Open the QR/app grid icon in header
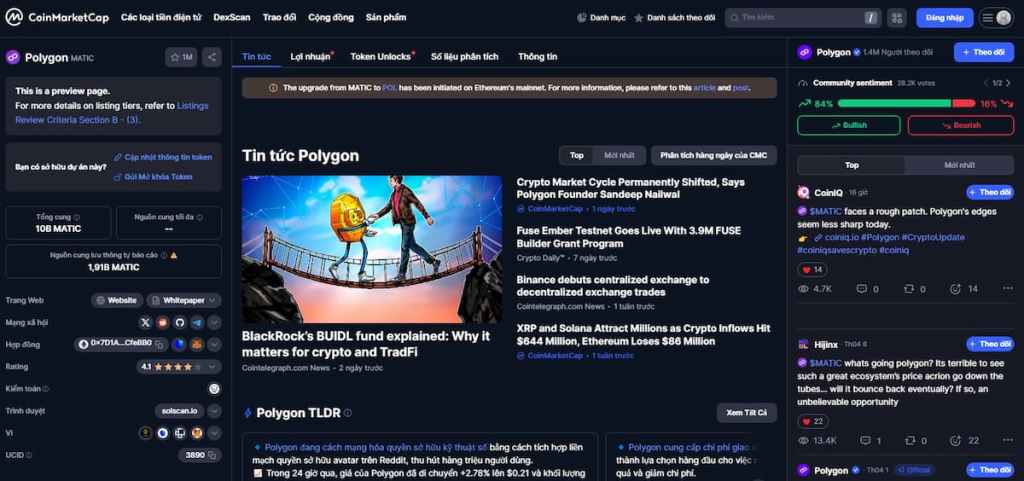 point(897,18)
